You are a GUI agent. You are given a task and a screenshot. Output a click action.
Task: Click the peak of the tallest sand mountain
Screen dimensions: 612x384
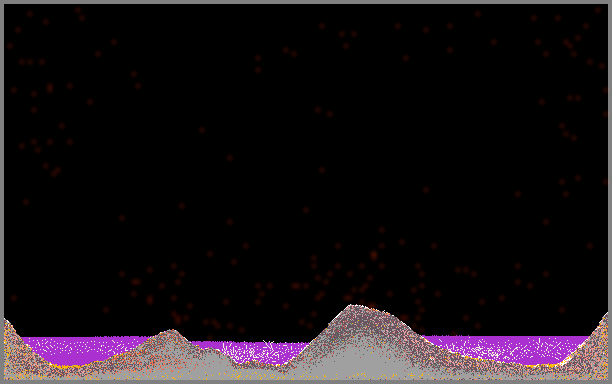353,306
